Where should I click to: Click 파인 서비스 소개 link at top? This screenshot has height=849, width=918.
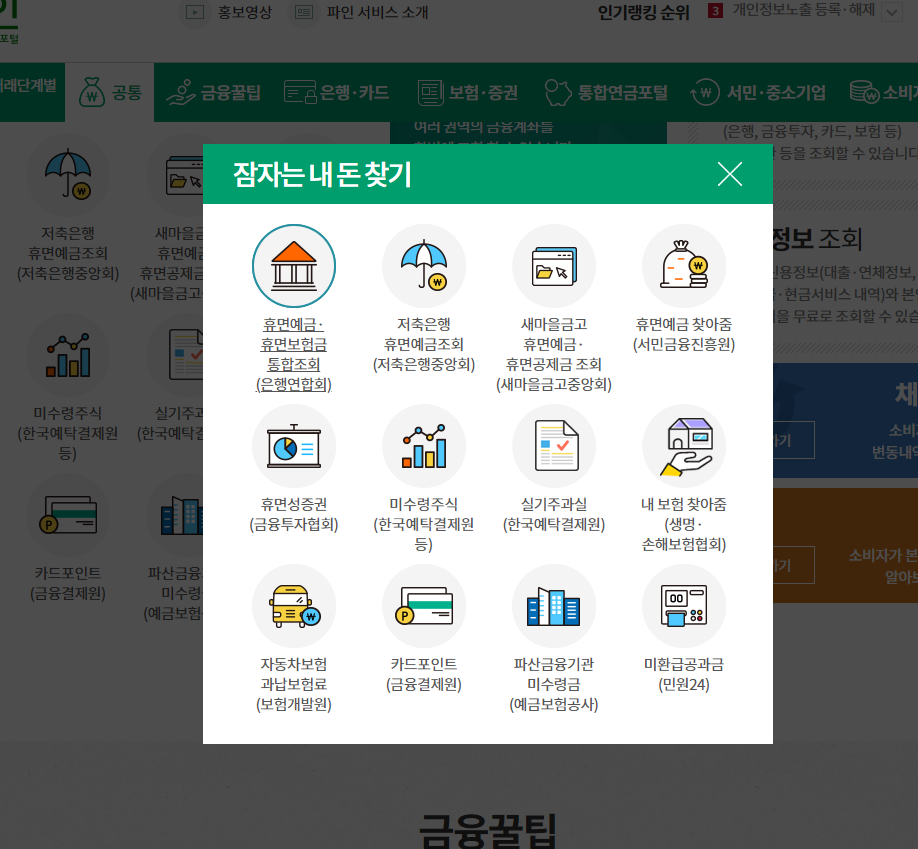378,12
